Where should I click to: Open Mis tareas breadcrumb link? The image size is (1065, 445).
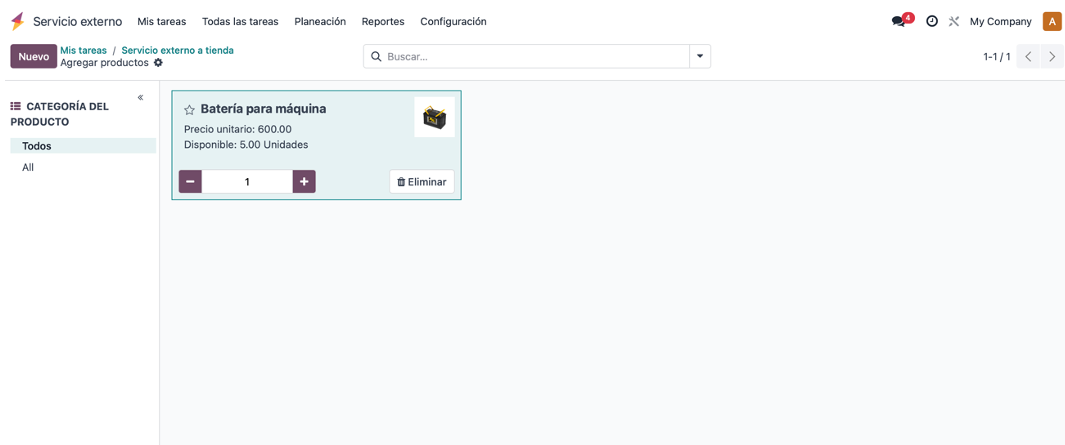84,50
